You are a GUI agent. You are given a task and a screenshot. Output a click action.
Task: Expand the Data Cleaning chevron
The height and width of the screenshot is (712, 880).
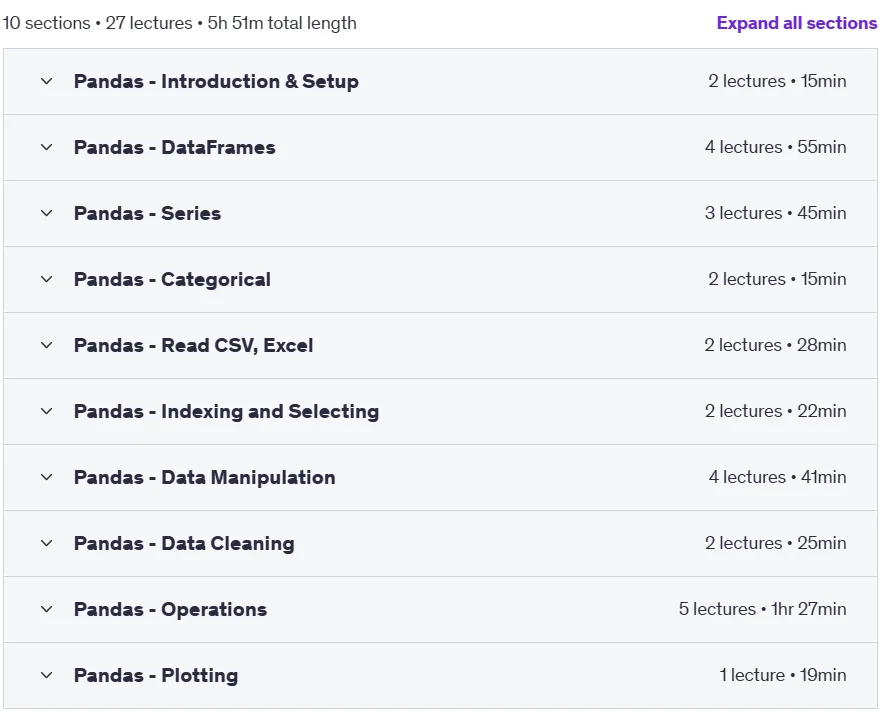[x=47, y=543]
